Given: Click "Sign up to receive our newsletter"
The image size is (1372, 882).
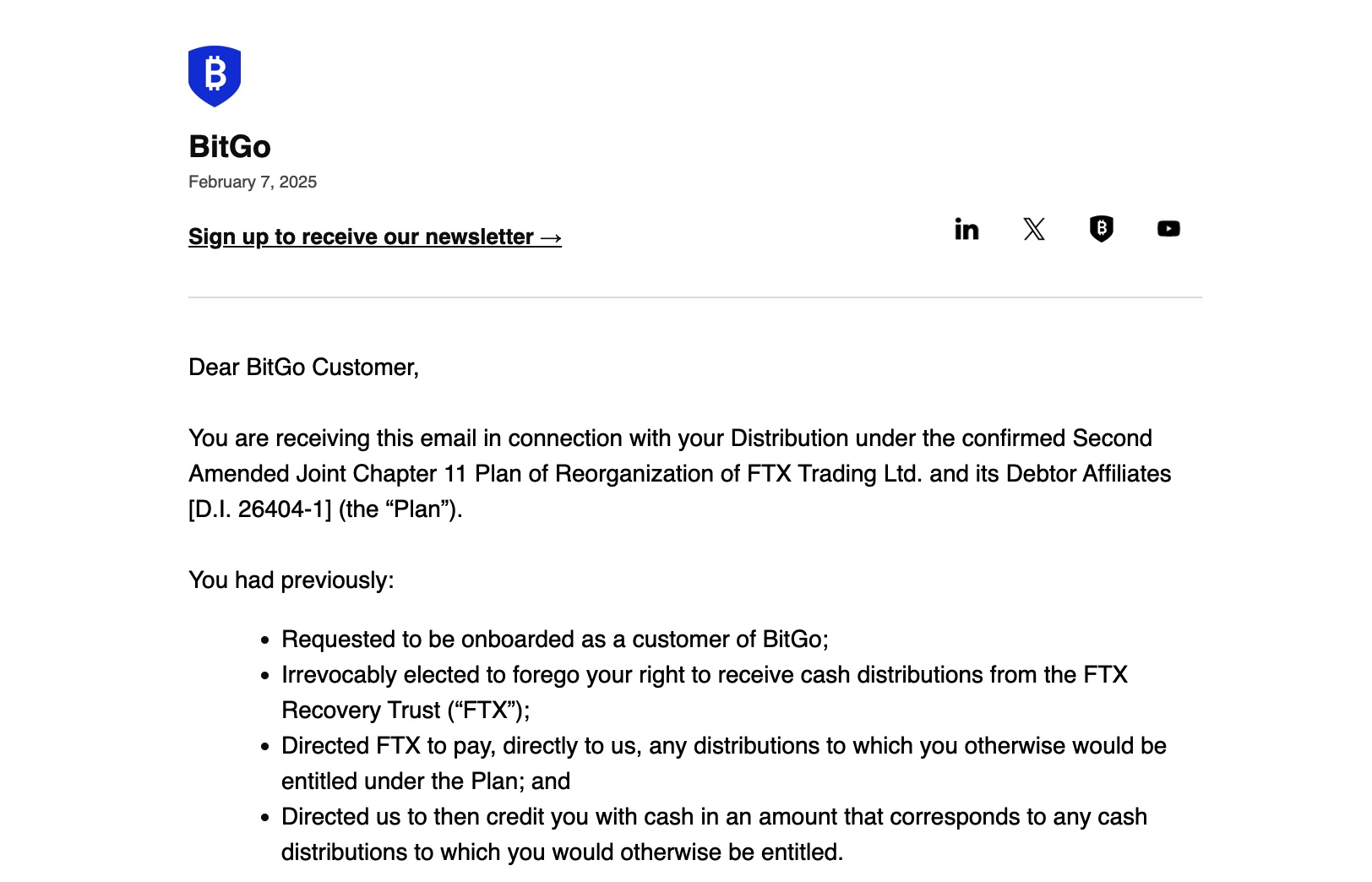Looking at the screenshot, I should pyautogui.click(x=361, y=237).
